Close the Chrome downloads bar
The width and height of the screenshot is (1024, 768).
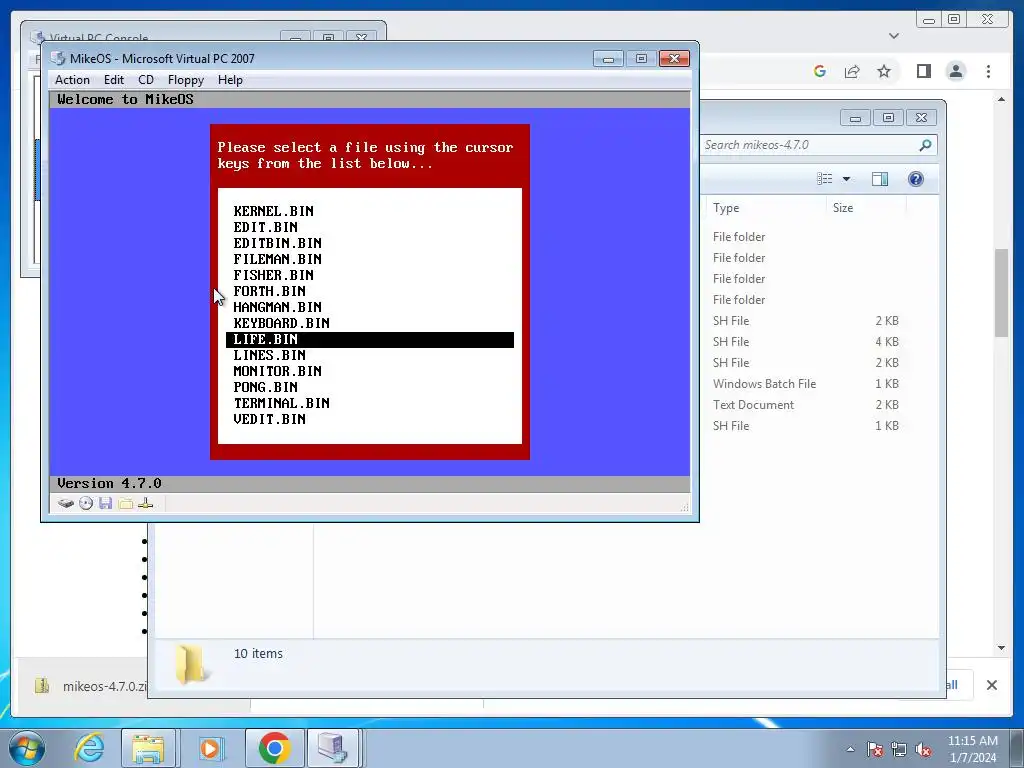click(991, 685)
